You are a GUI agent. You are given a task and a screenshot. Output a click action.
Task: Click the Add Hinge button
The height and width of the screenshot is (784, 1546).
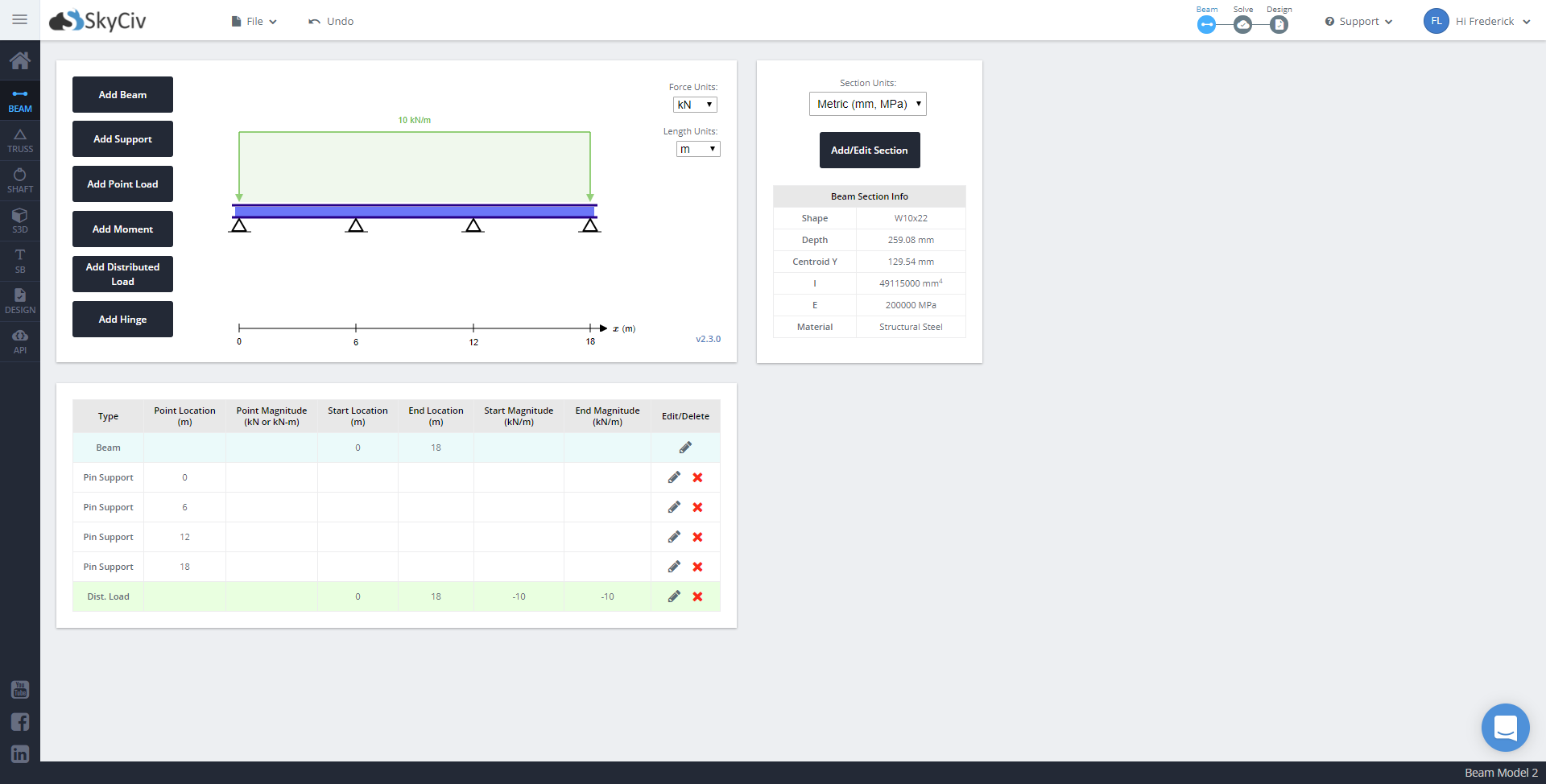[x=122, y=320]
